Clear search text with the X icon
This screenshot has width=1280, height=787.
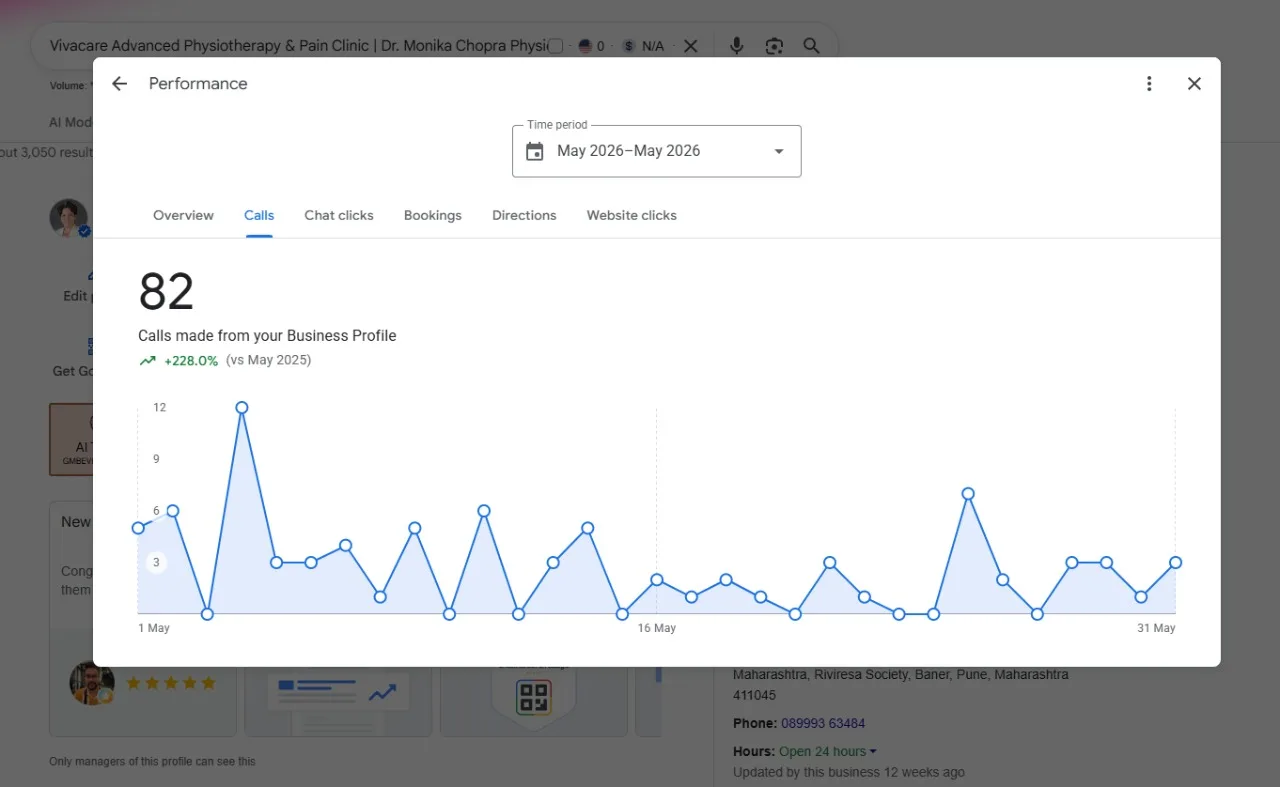click(x=691, y=46)
